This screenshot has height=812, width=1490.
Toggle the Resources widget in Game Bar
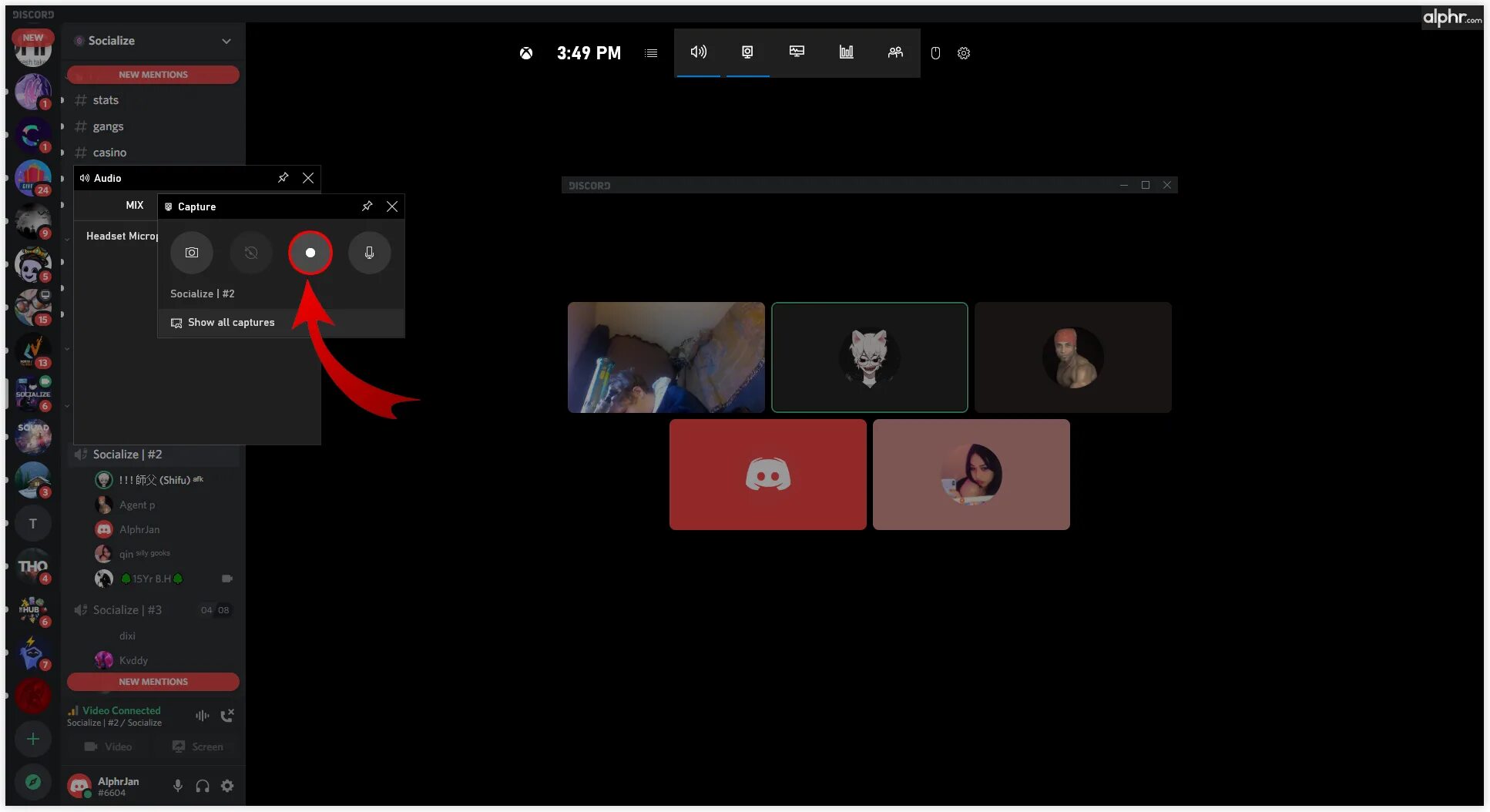(846, 52)
